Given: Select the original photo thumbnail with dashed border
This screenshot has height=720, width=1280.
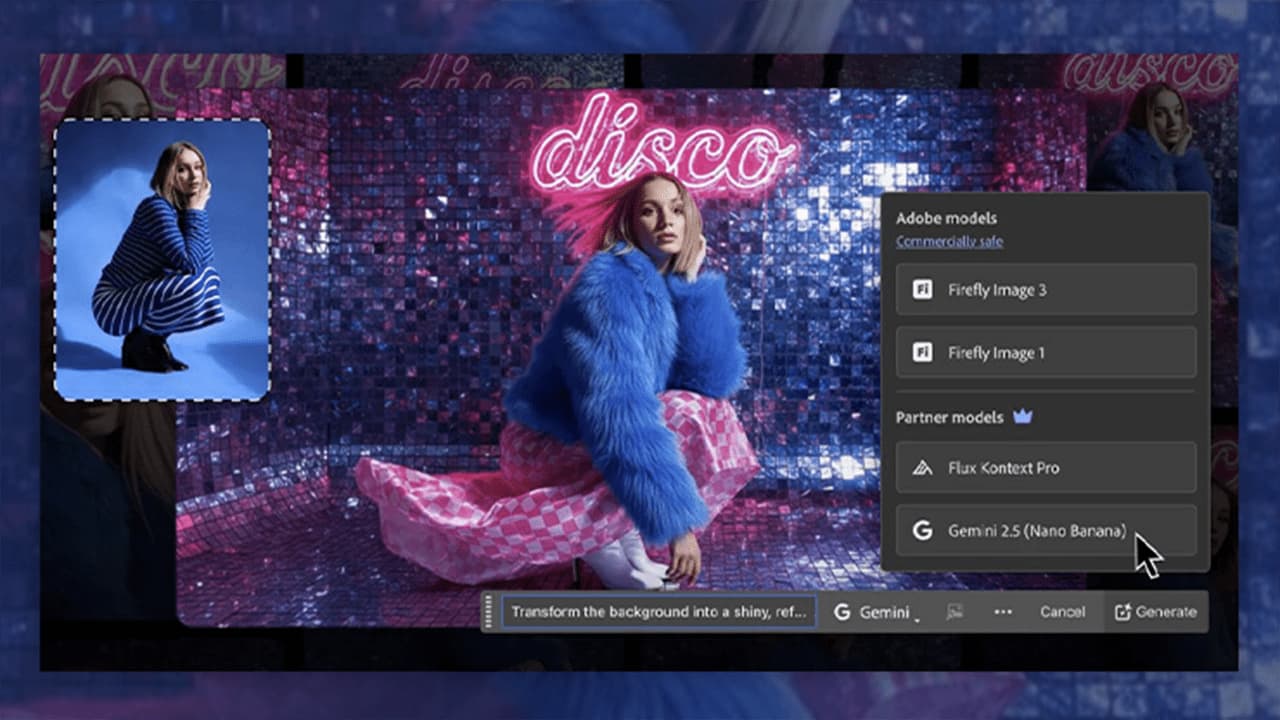Looking at the screenshot, I should pyautogui.click(x=162, y=260).
